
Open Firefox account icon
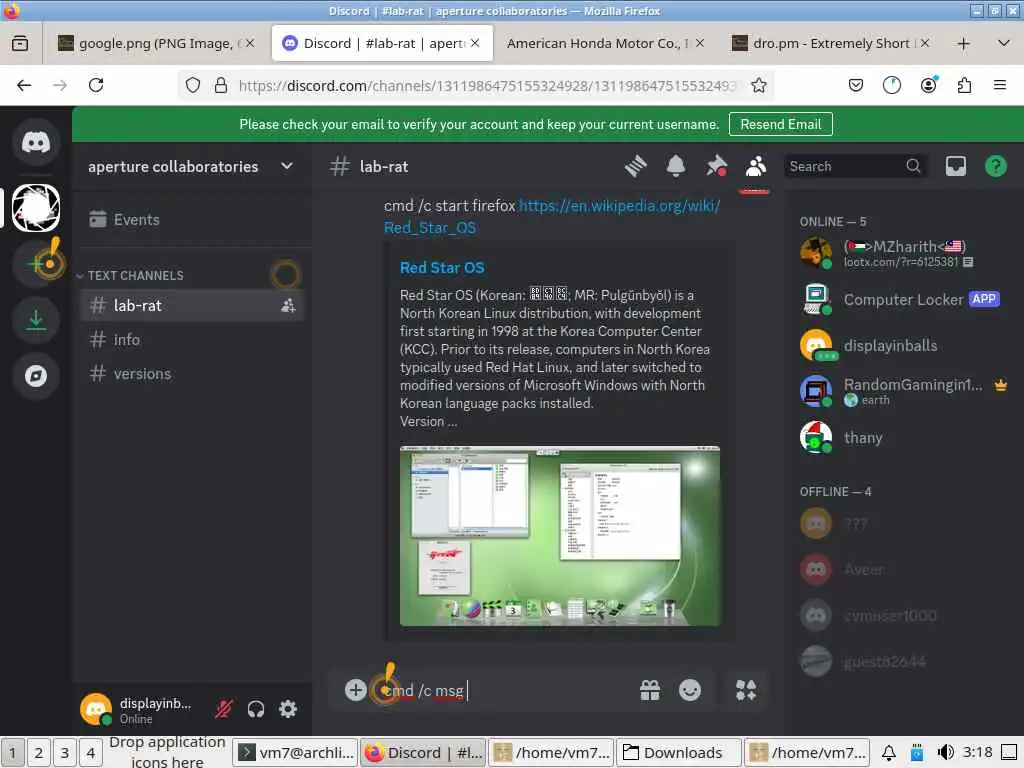point(928,86)
